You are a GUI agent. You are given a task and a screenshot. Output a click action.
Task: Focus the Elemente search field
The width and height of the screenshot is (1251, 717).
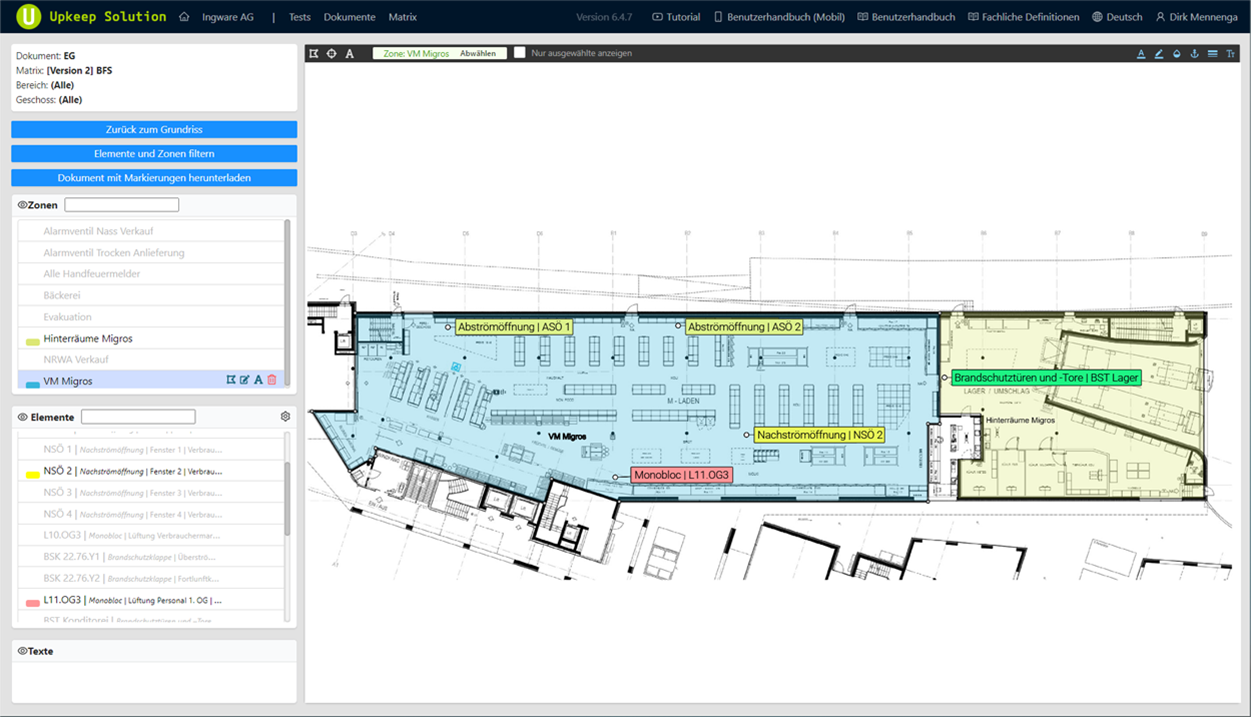(138, 417)
